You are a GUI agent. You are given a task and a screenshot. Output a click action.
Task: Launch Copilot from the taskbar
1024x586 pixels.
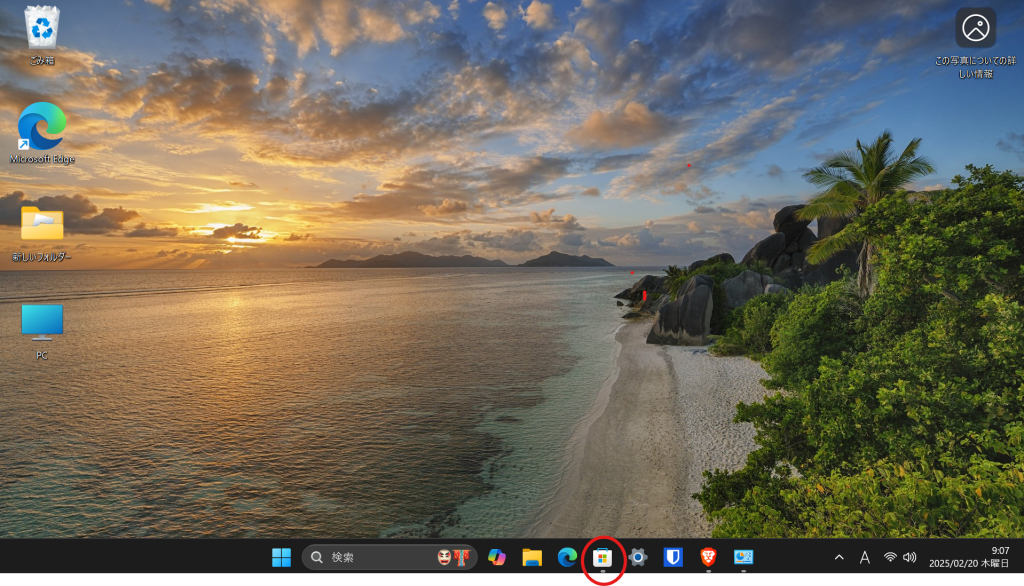click(x=497, y=557)
